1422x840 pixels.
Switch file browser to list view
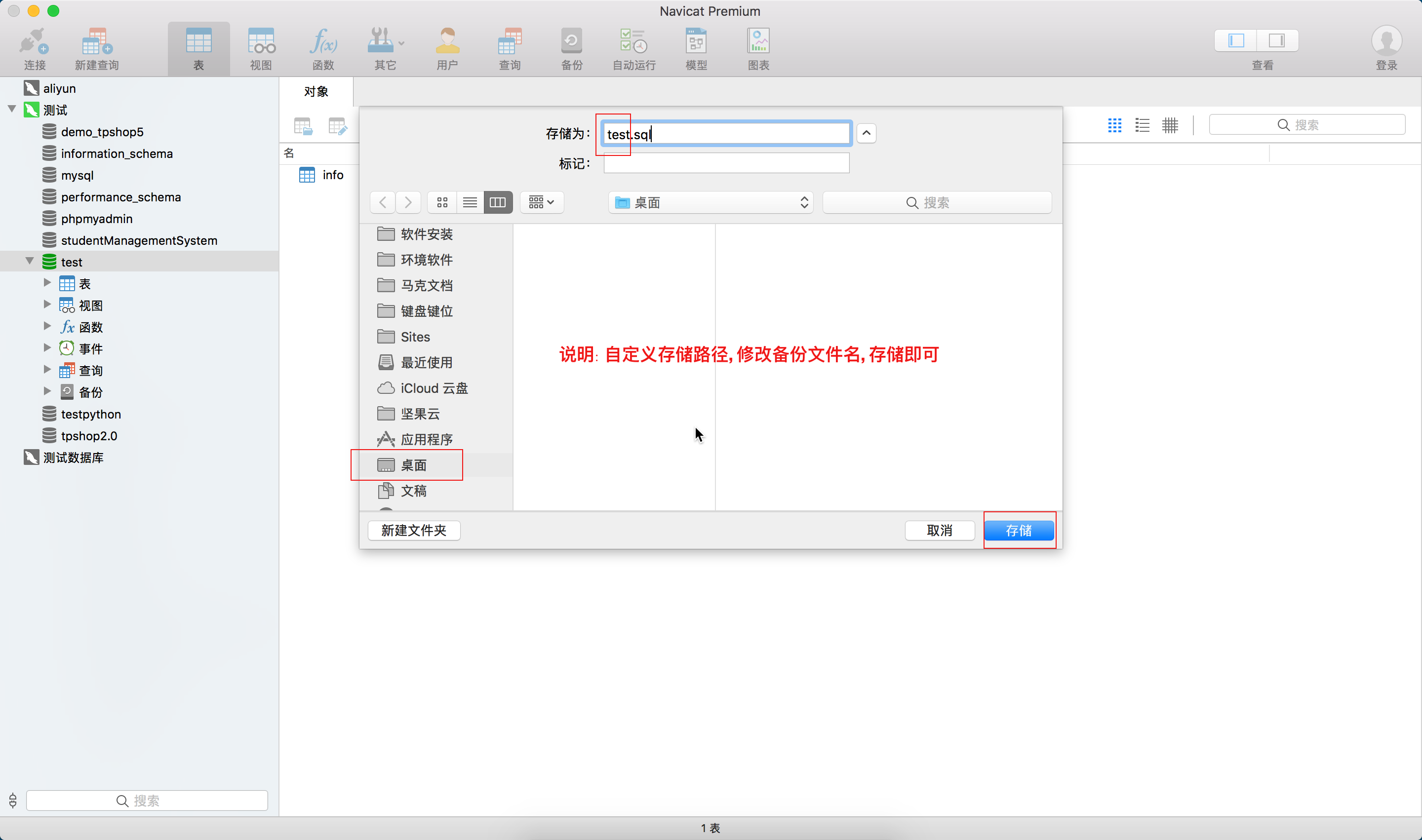point(470,202)
